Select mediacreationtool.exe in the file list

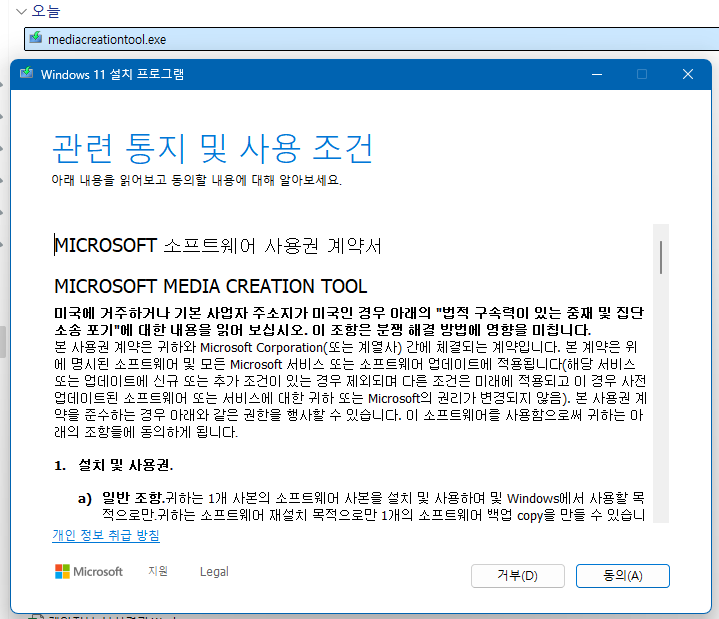371,39
